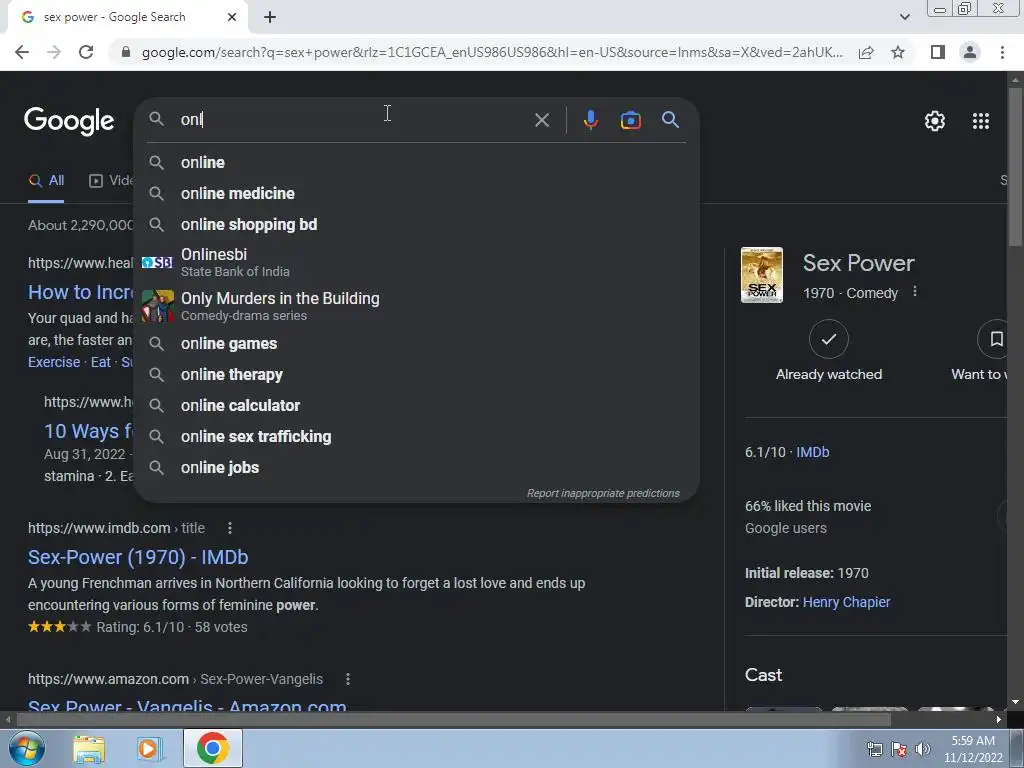This screenshot has width=1024, height=768.
Task: Open network icon in system tray
Action: tap(874, 749)
